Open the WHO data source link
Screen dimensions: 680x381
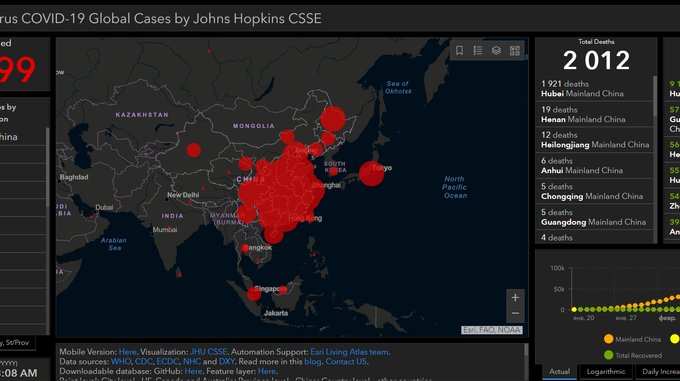tap(121, 361)
